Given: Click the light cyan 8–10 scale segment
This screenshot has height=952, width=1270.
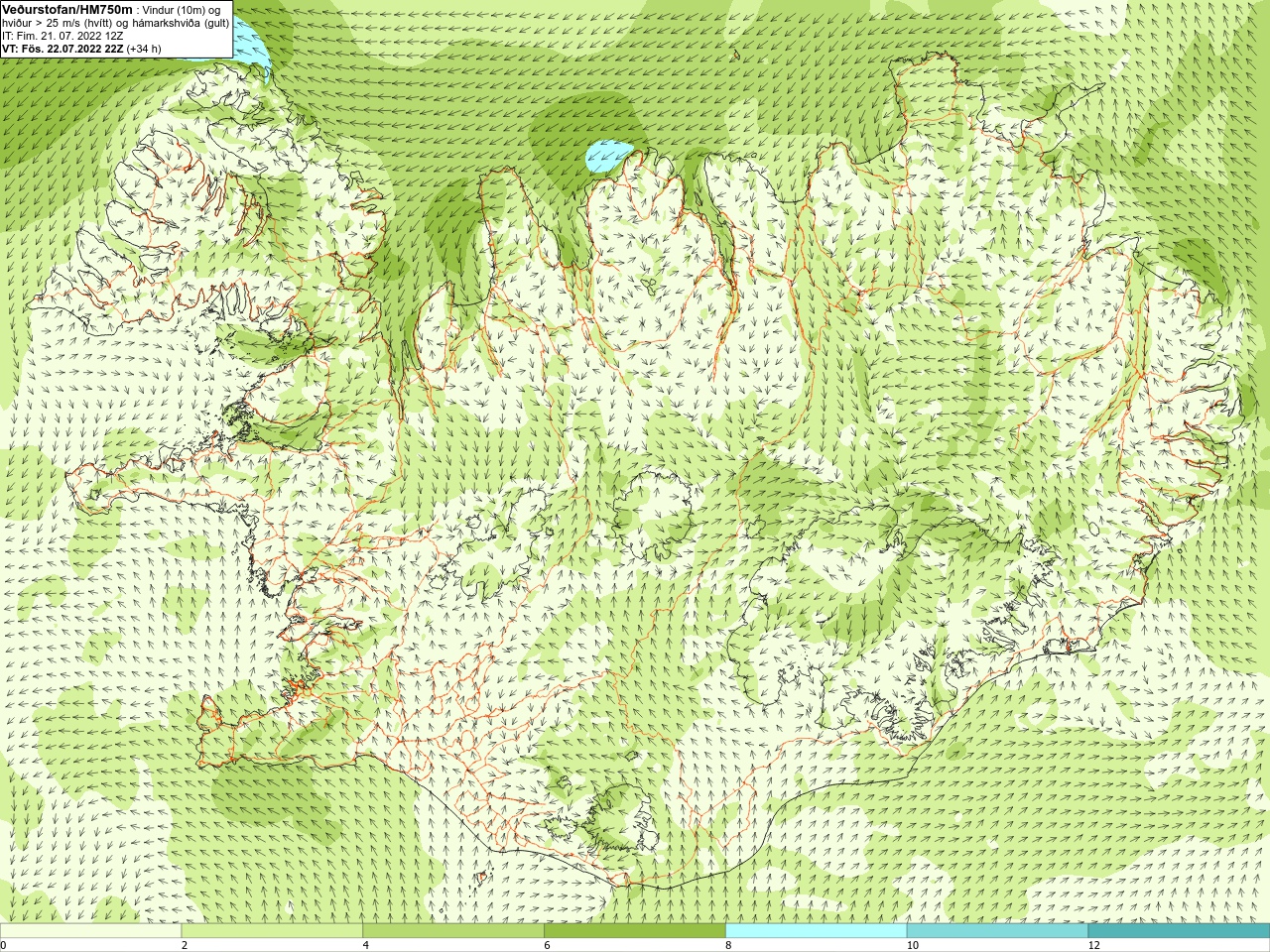Looking at the screenshot, I should click(816, 931).
